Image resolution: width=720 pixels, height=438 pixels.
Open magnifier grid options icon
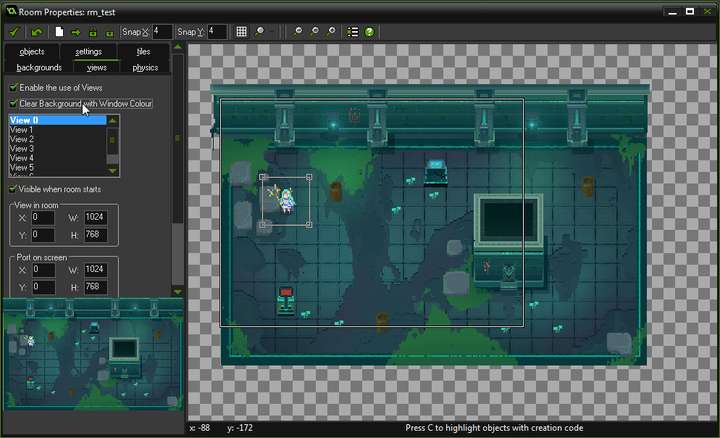(259, 32)
